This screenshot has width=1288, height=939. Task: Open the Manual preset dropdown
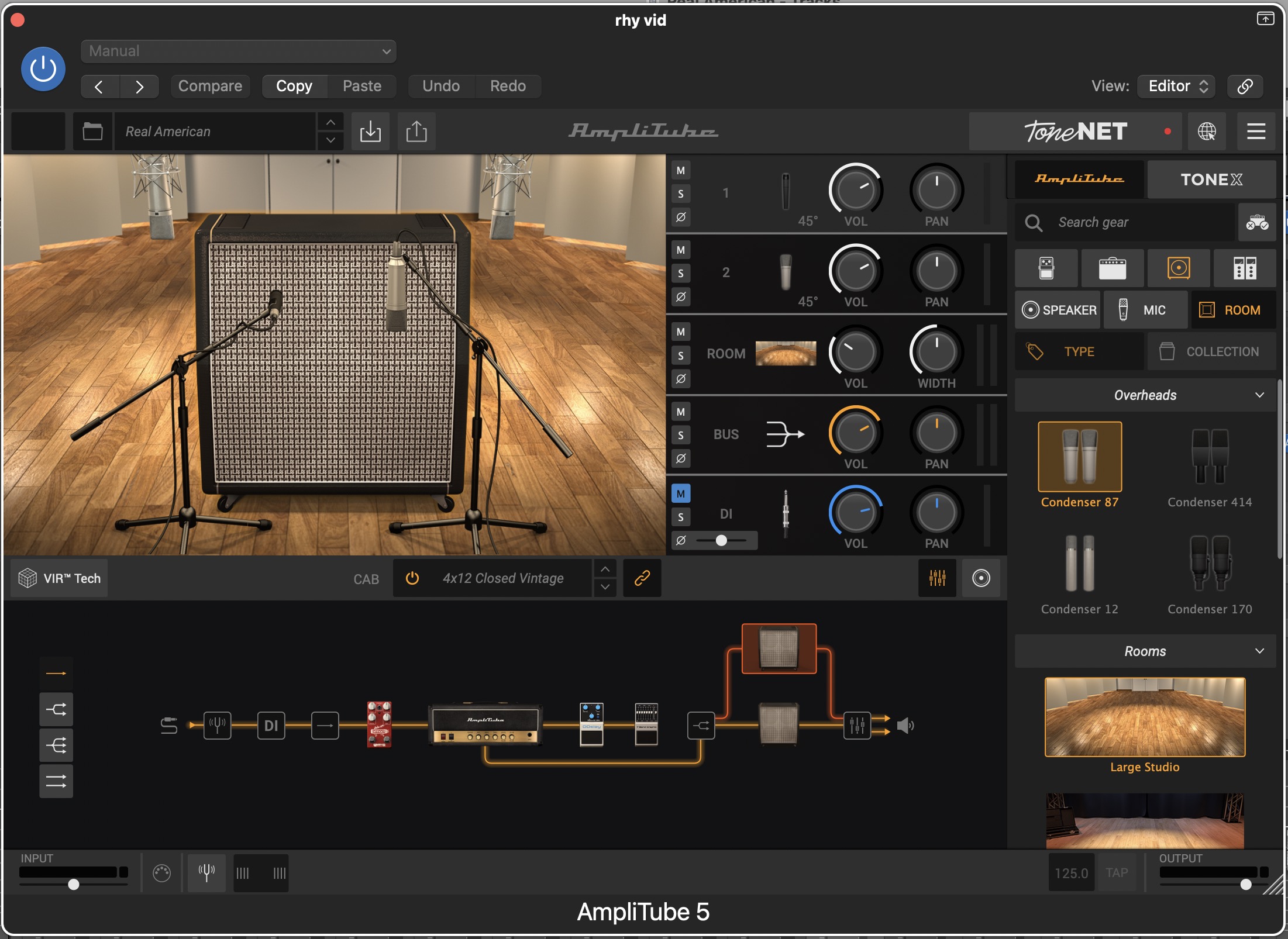point(239,51)
